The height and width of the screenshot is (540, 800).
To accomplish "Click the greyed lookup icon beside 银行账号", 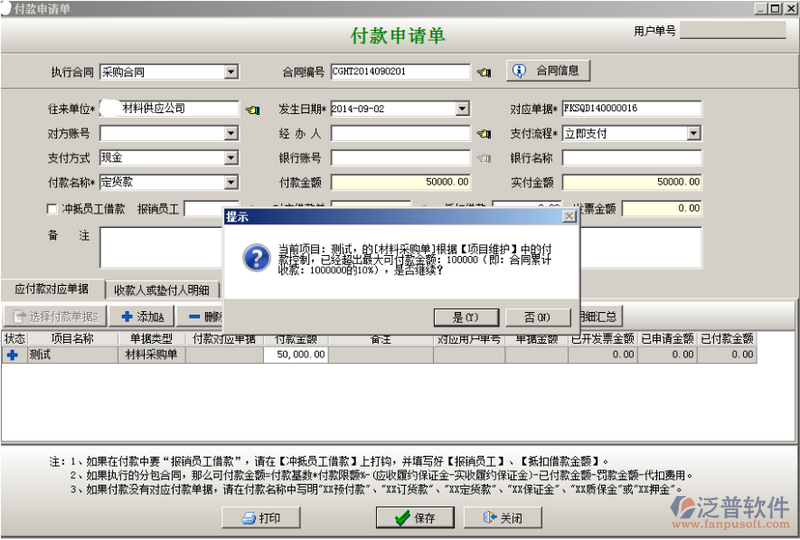I will (x=484, y=158).
